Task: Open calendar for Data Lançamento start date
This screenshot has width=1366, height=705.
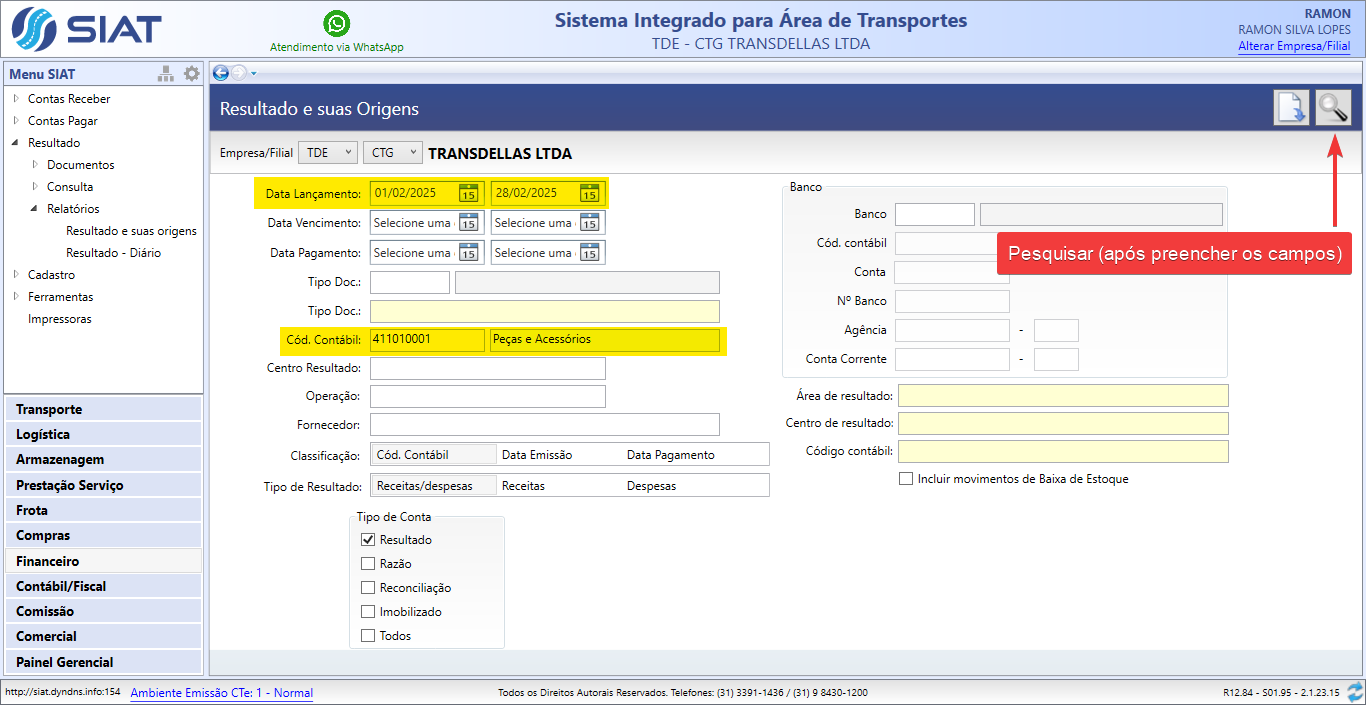Action: pos(468,193)
